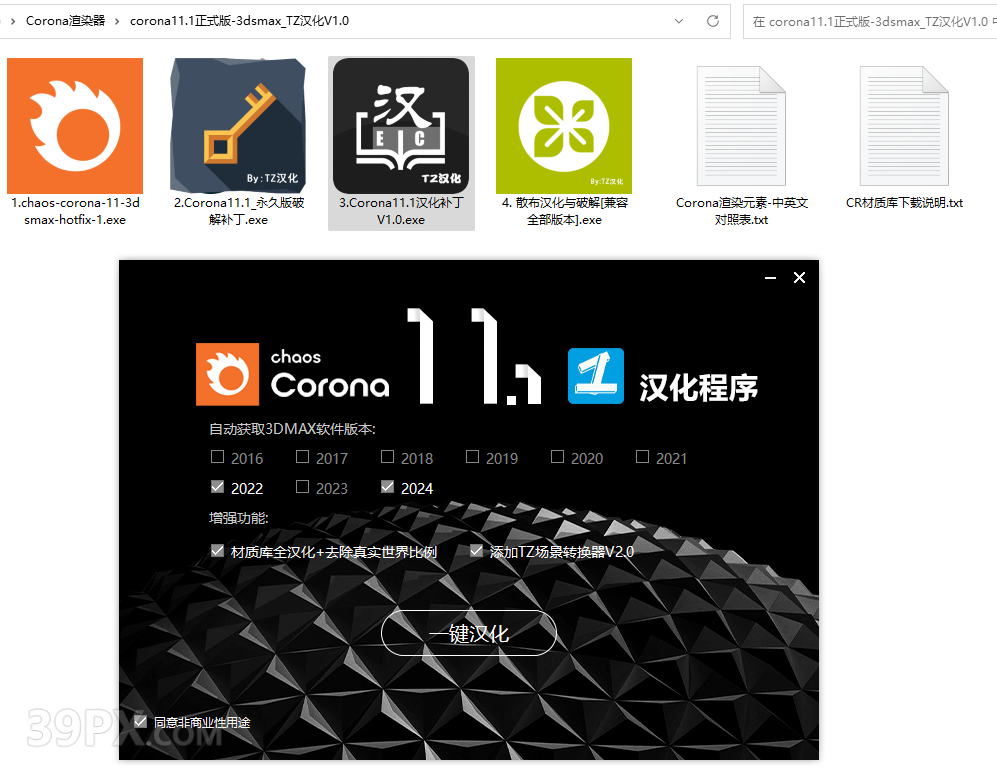Click the blue TZ 汉化程序 logo icon

tap(596, 376)
